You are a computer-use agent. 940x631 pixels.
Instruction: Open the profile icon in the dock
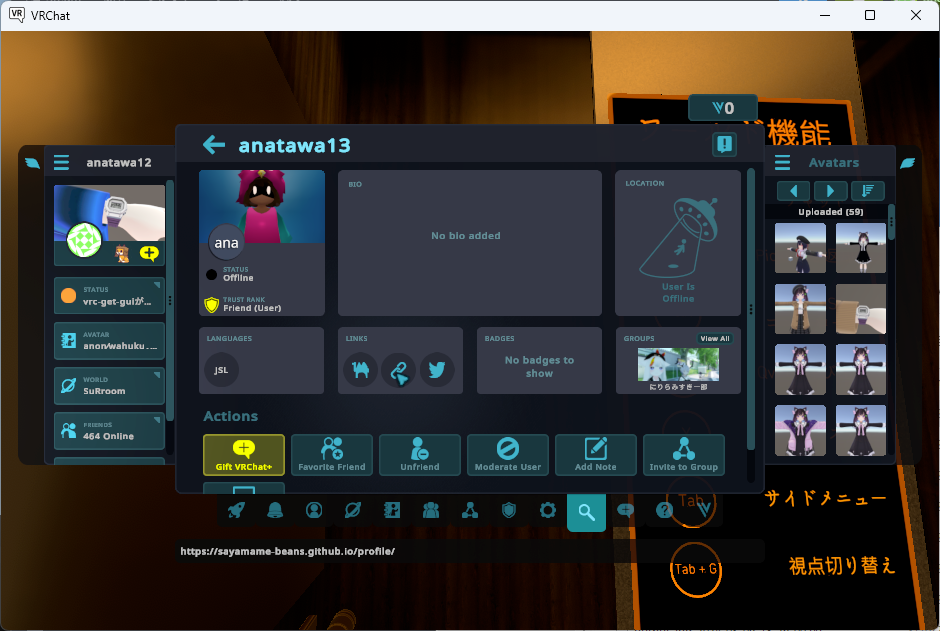point(314,511)
